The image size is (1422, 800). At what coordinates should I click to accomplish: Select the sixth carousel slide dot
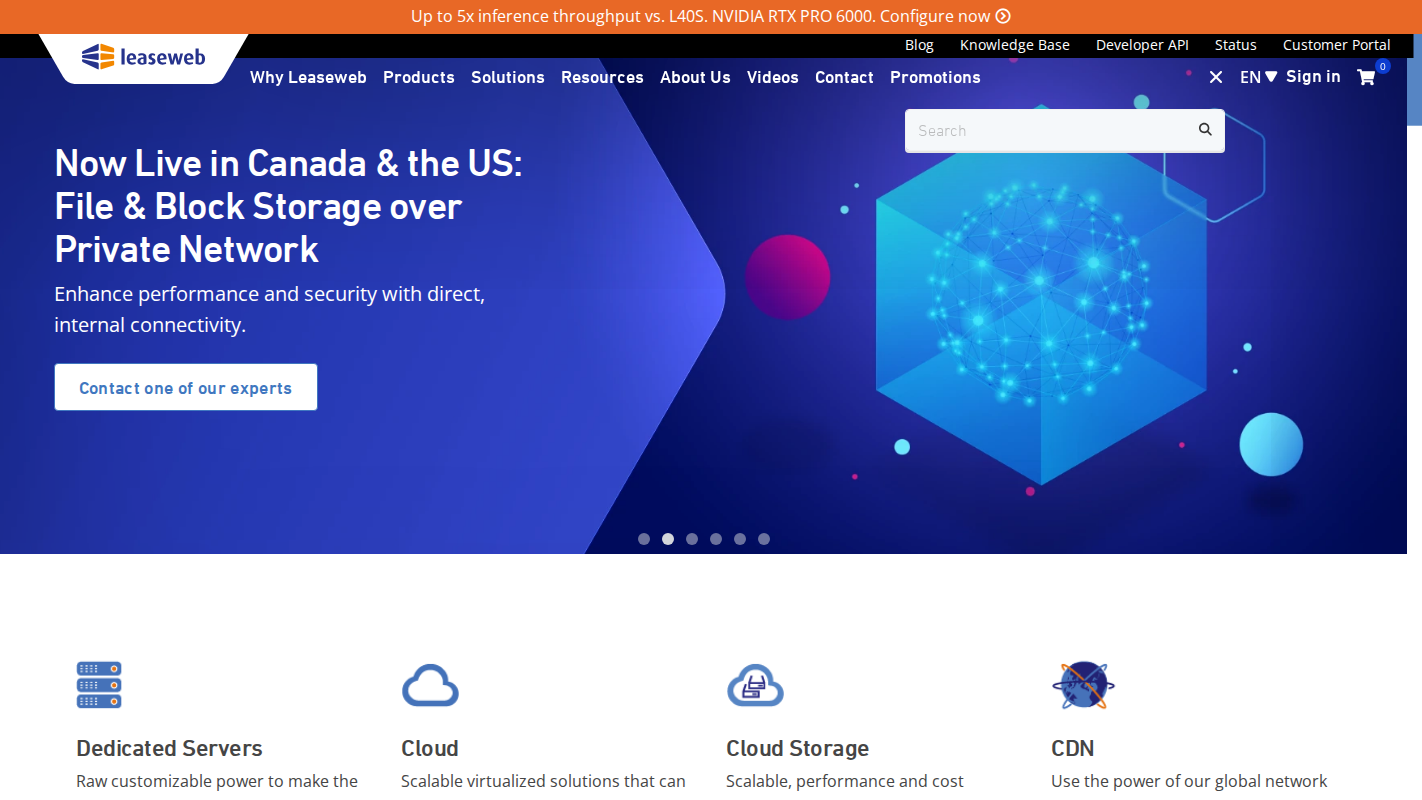click(x=764, y=539)
